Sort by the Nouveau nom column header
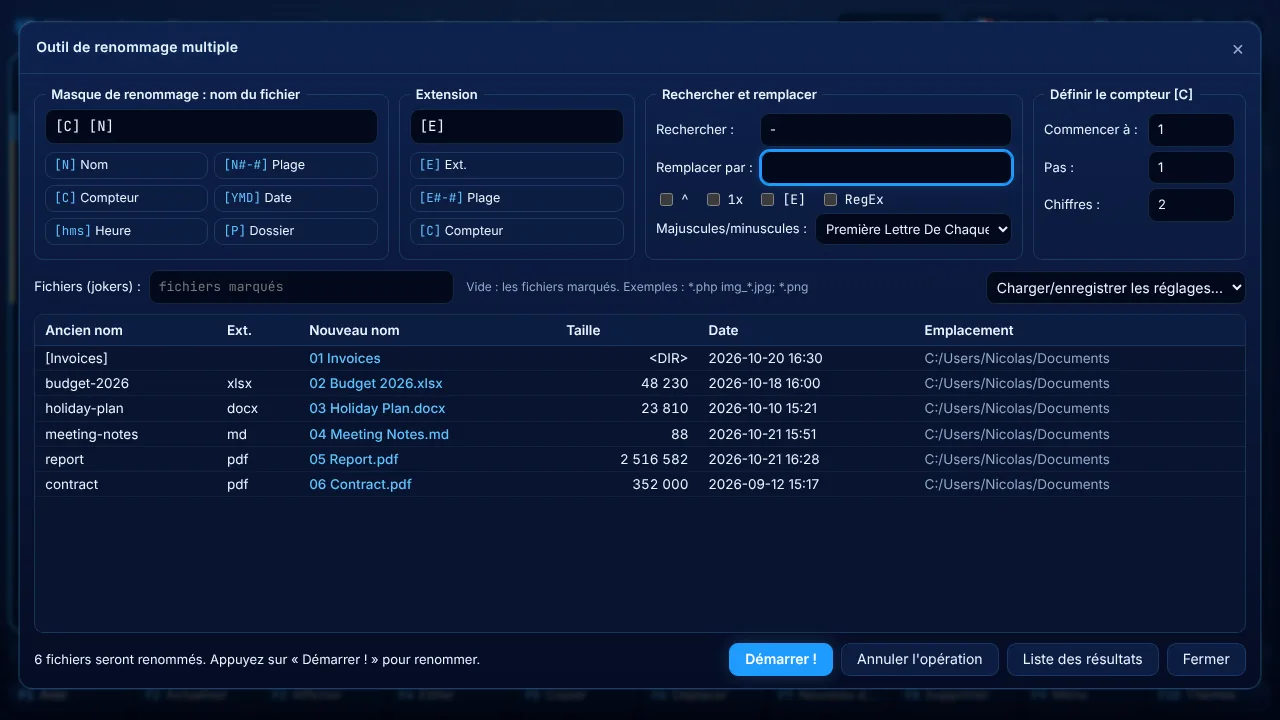1280x720 pixels. tap(354, 331)
